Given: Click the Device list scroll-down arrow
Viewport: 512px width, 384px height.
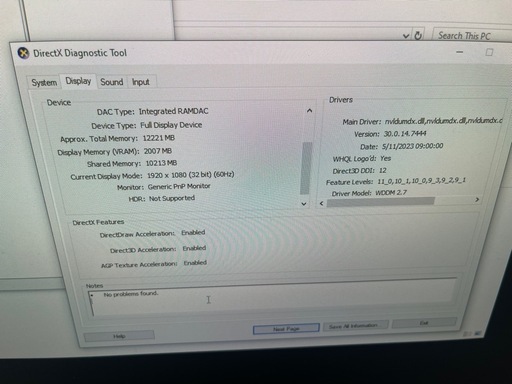Looking at the screenshot, I should 304,203.
